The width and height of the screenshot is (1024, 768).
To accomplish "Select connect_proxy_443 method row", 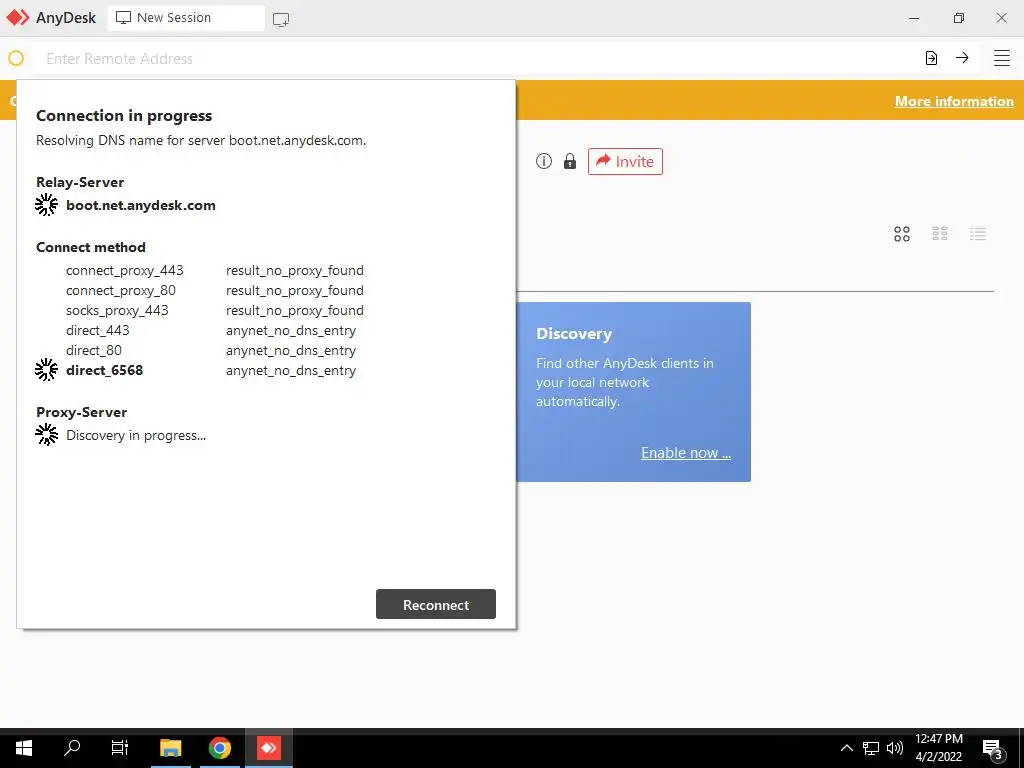I will 214,270.
